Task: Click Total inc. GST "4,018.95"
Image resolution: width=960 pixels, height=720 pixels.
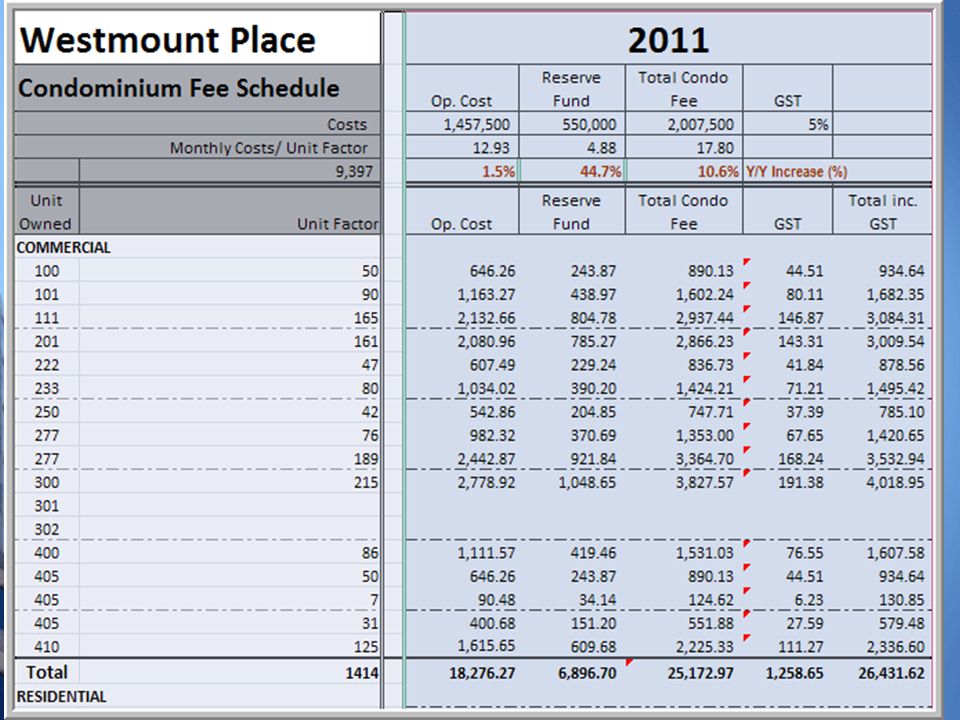Action: [895, 482]
